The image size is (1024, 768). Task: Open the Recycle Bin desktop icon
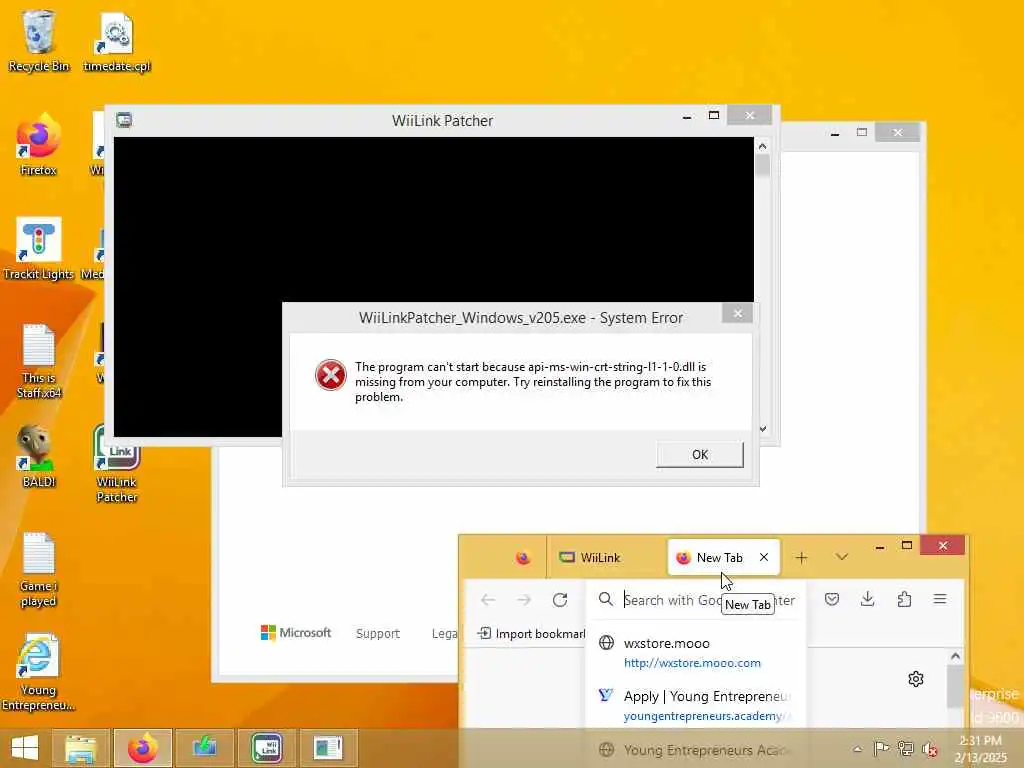point(39,40)
